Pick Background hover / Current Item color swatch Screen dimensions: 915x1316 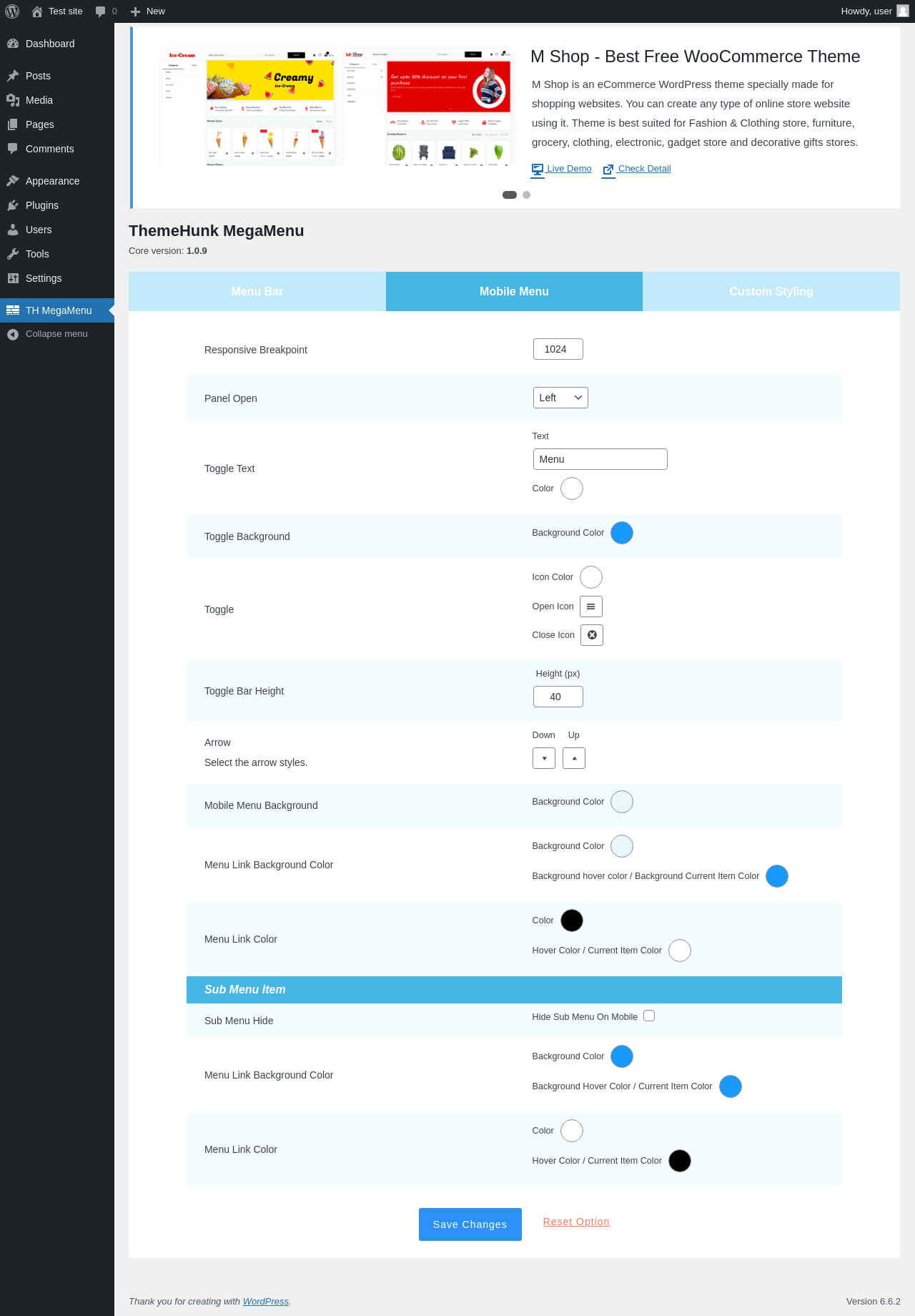pyautogui.click(x=777, y=876)
